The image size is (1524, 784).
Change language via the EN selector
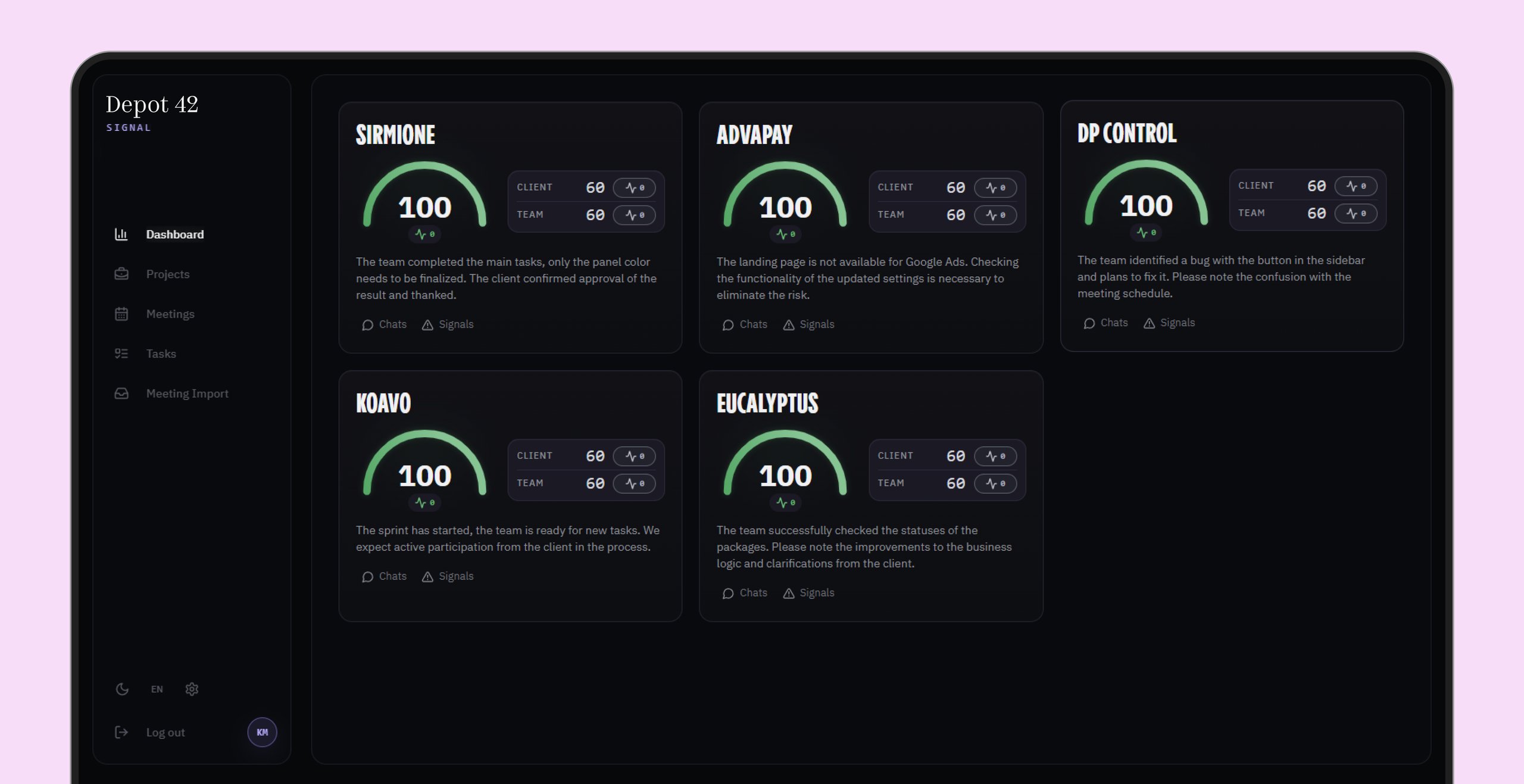[157, 689]
